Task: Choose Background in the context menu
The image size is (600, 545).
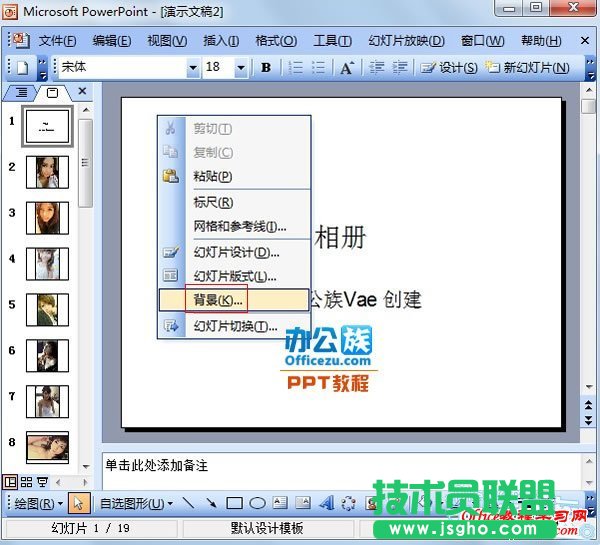Action: coord(217,300)
